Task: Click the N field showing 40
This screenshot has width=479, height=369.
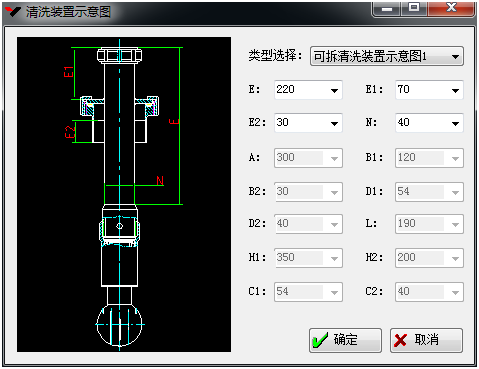Action: [x=429, y=123]
